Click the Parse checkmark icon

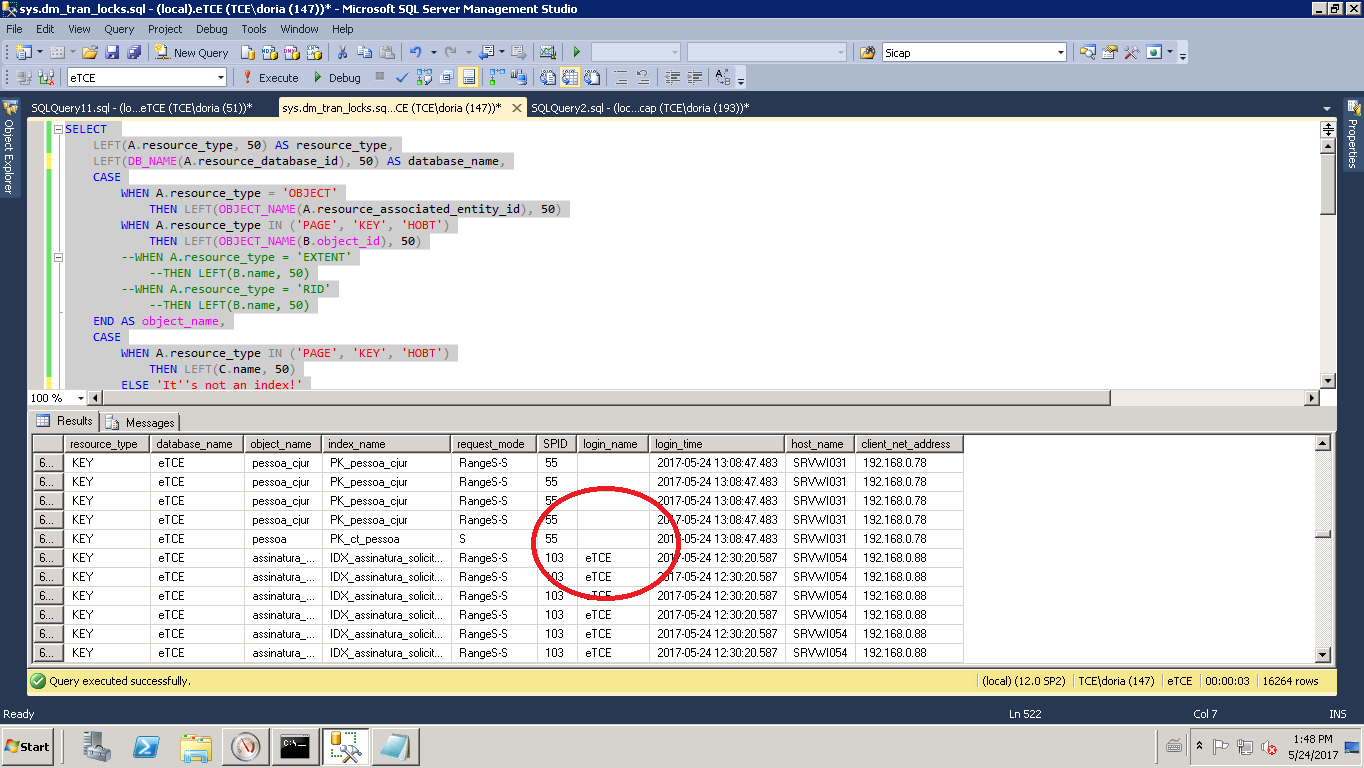tap(402, 77)
